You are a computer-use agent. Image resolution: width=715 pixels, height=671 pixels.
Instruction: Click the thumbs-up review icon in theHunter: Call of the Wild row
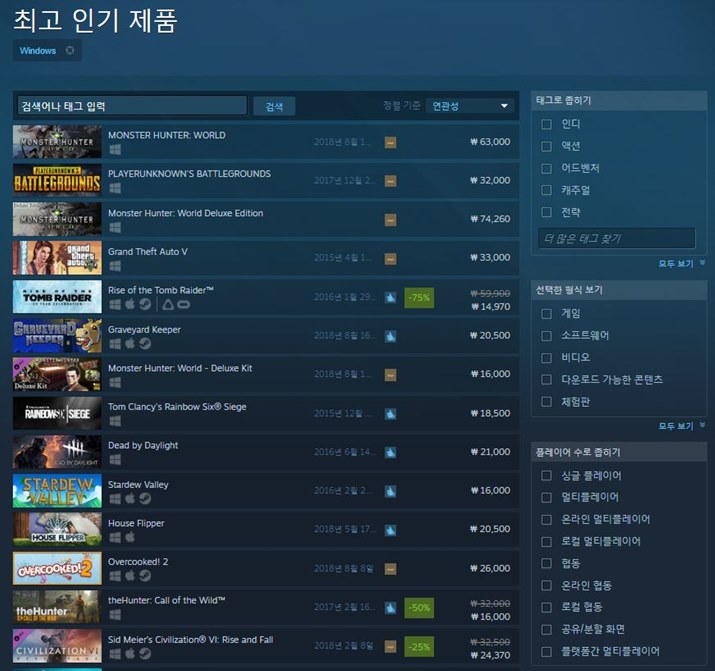coord(390,608)
